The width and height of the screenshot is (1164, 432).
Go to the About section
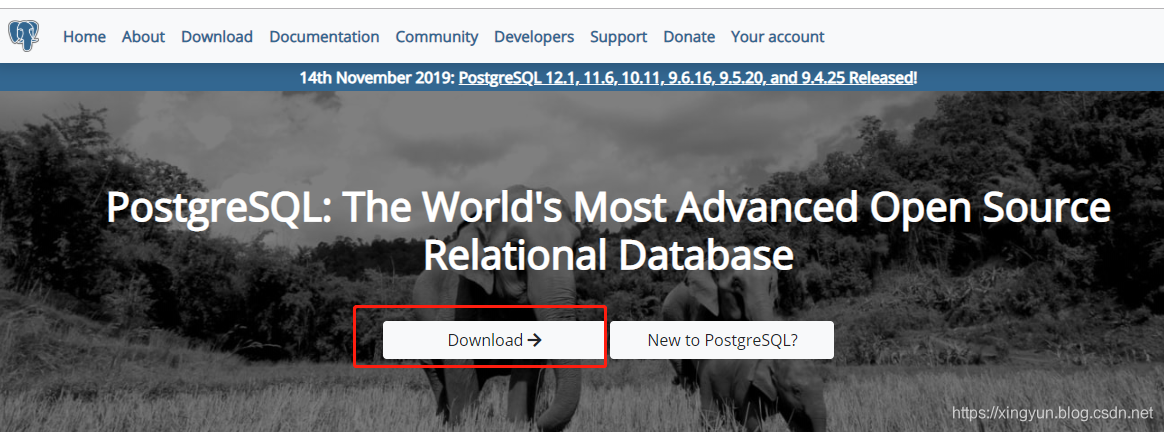(143, 36)
